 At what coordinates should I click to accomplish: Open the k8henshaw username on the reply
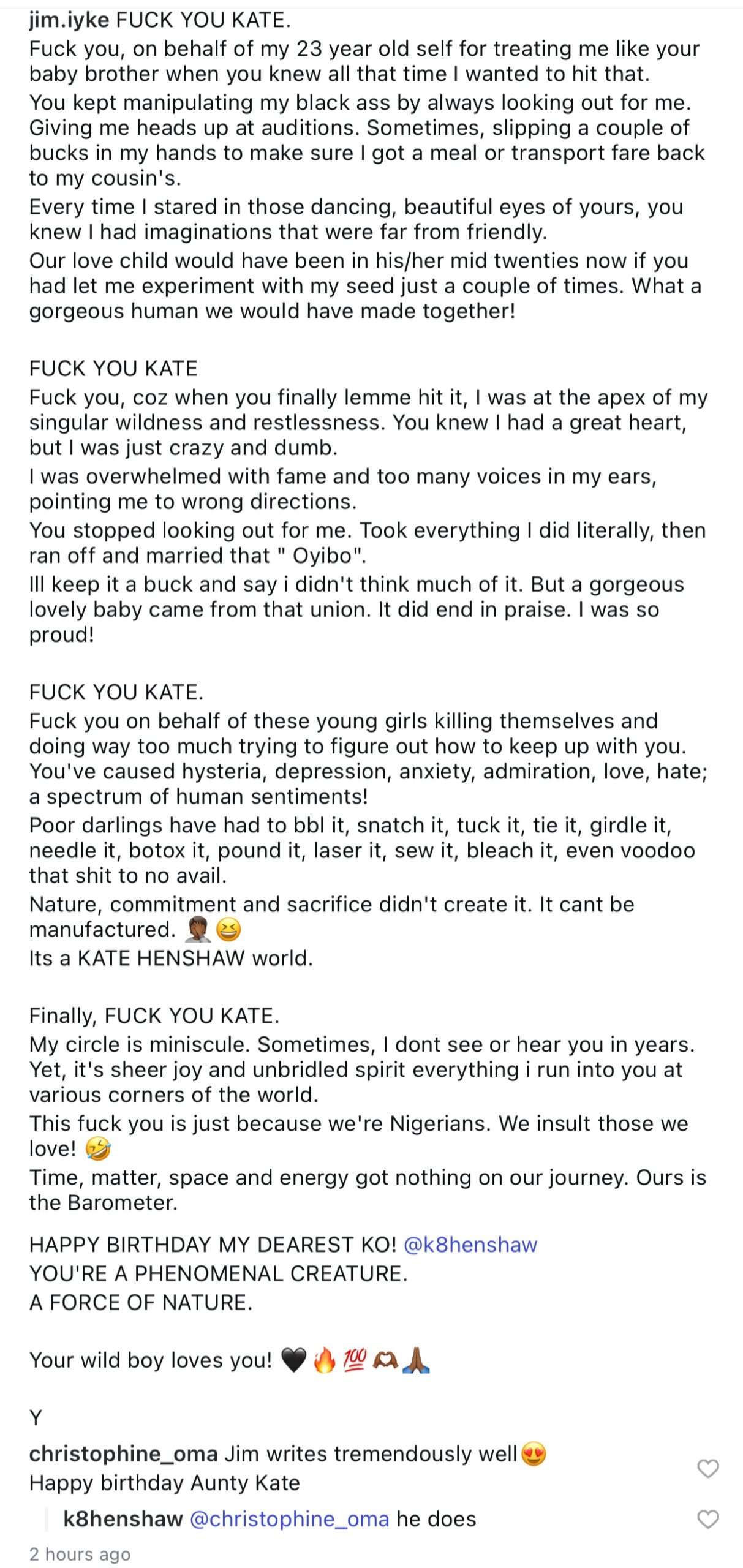(123, 1519)
